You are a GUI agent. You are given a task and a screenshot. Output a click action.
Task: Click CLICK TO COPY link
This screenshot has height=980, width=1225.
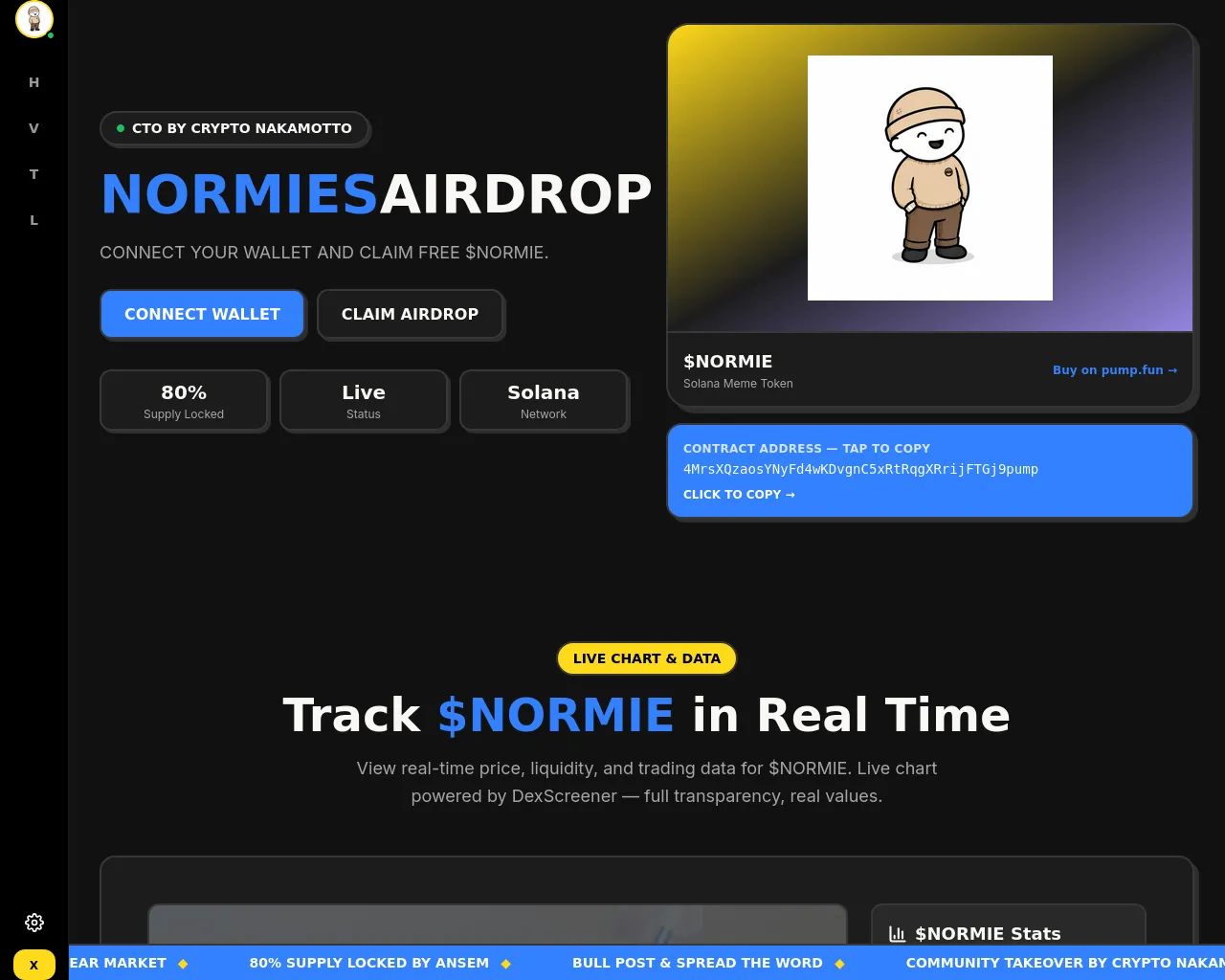739,495
